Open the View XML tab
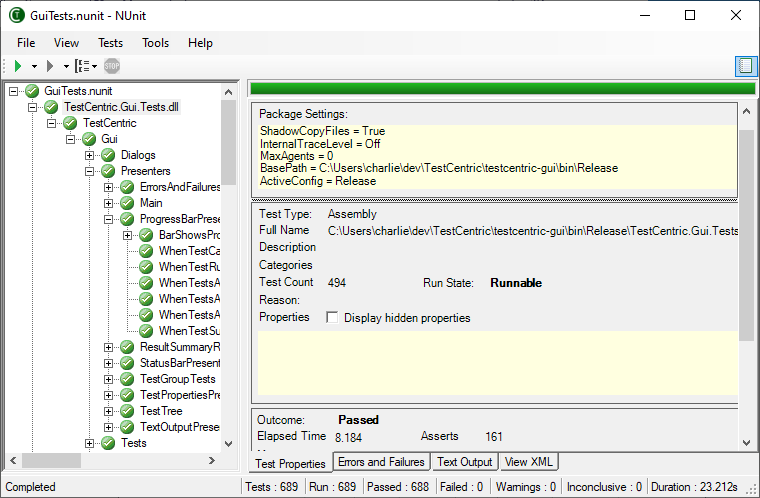The image size is (760, 498). coord(529,462)
